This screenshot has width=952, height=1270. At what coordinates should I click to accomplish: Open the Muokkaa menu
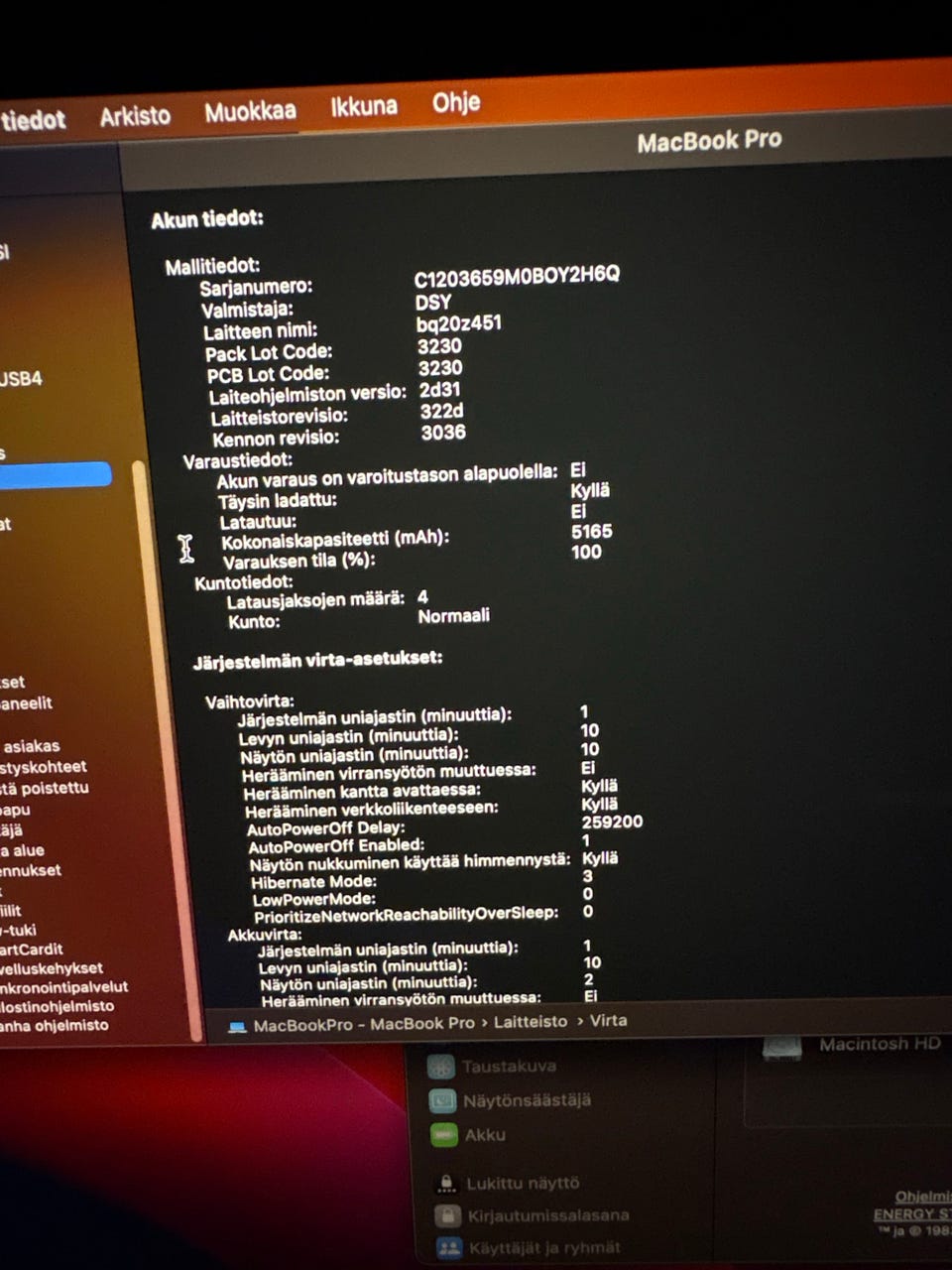pos(250,111)
